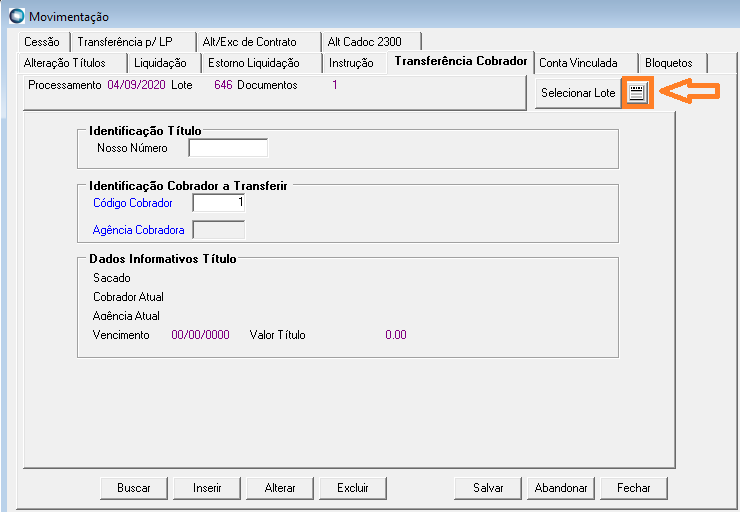Click the Sacado label
Image resolution: width=740 pixels, height=512 pixels.
tap(111, 278)
